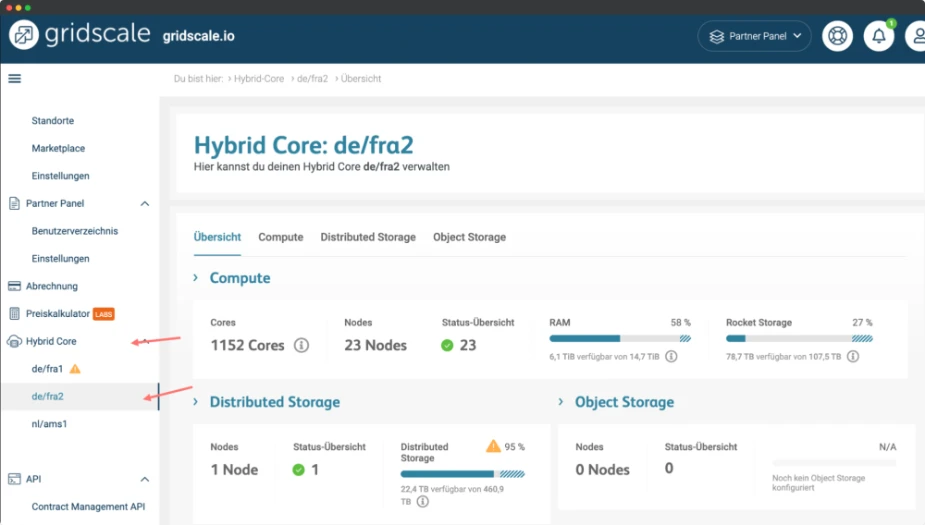Click green status check next to 23

pos(447,345)
